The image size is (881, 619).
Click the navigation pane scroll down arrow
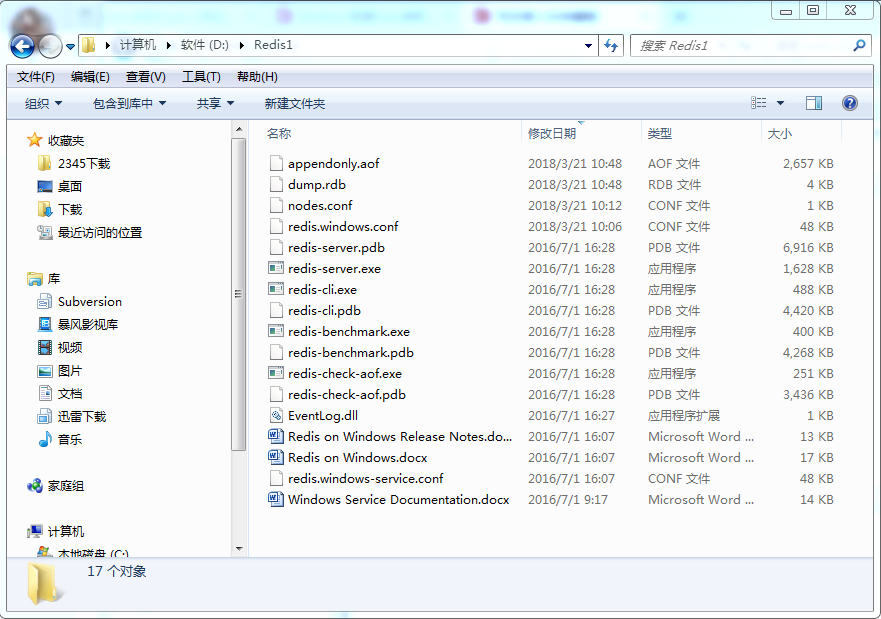[x=239, y=549]
